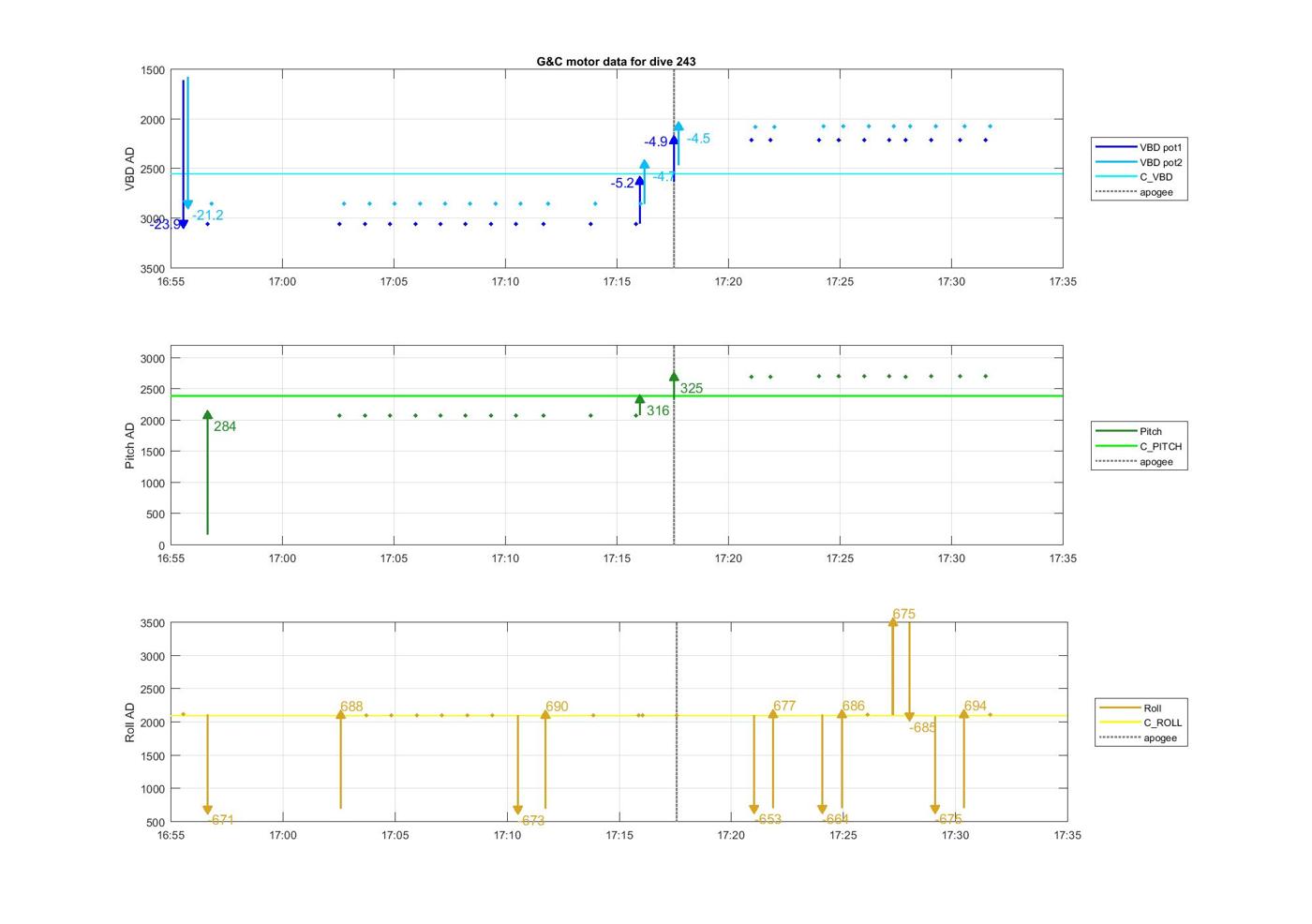Click the '690' roll annotation
Image resolution: width=1312 pixels, height=924 pixels.
(x=557, y=707)
